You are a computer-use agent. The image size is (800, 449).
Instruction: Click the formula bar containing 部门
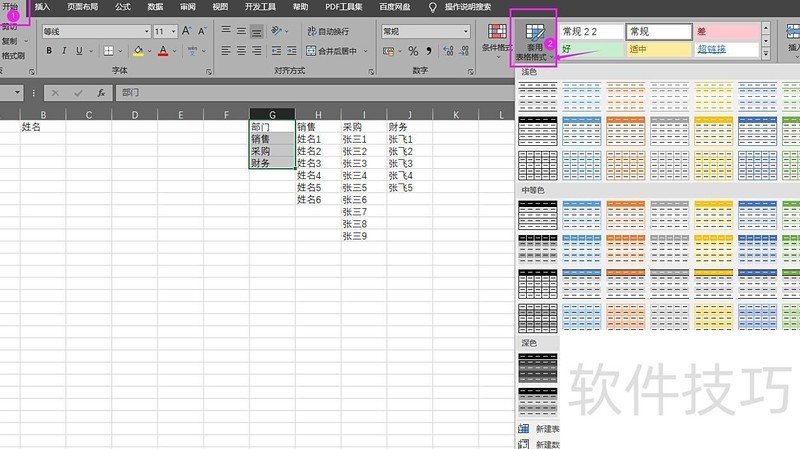(300, 93)
